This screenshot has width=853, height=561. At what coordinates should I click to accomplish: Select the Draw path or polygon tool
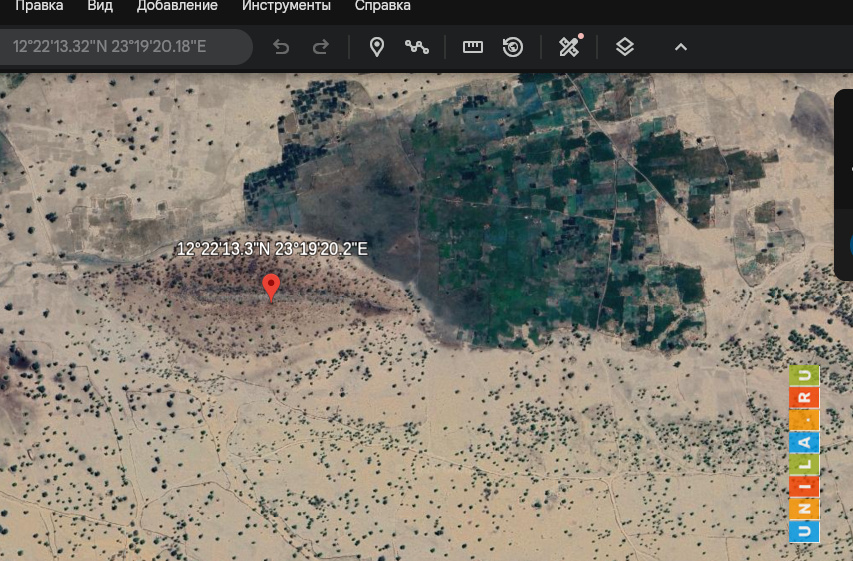point(417,47)
